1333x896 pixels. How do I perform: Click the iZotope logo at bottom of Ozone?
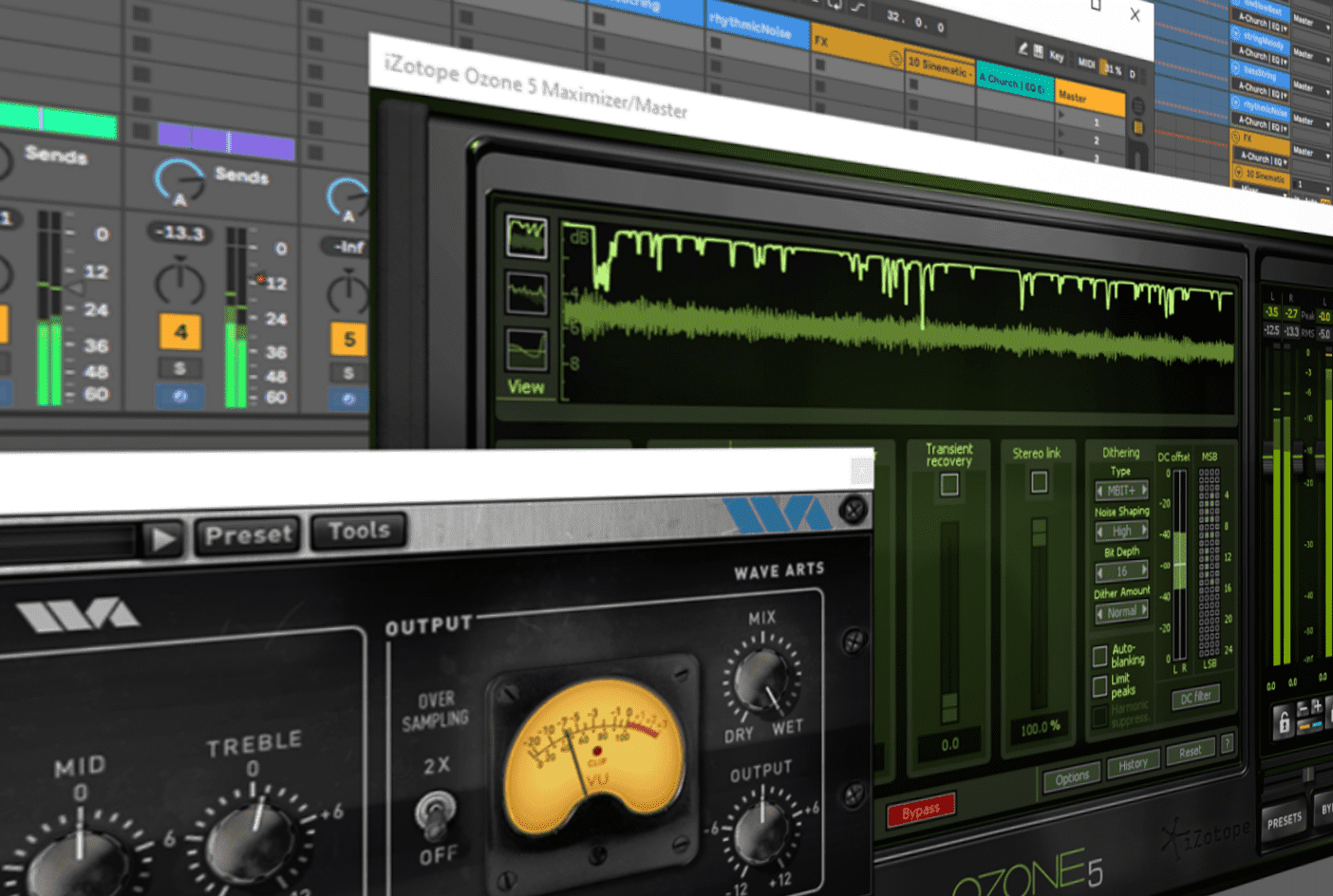[x=1208, y=836]
